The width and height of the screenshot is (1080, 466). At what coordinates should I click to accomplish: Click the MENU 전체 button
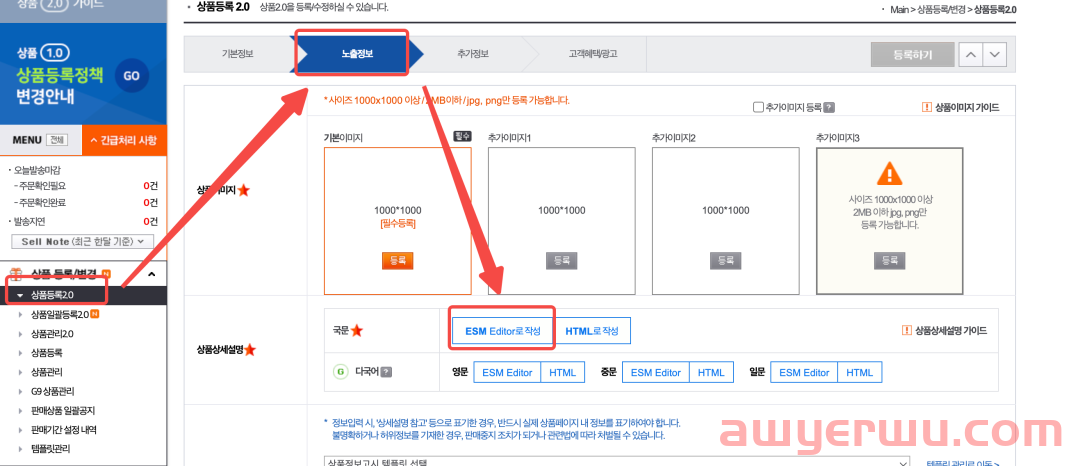pos(56,140)
